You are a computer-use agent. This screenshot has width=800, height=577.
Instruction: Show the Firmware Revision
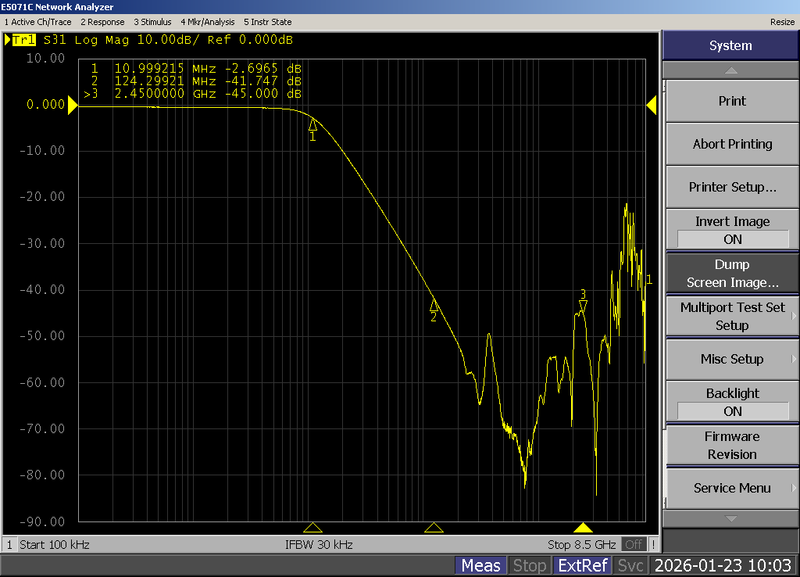[731, 444]
